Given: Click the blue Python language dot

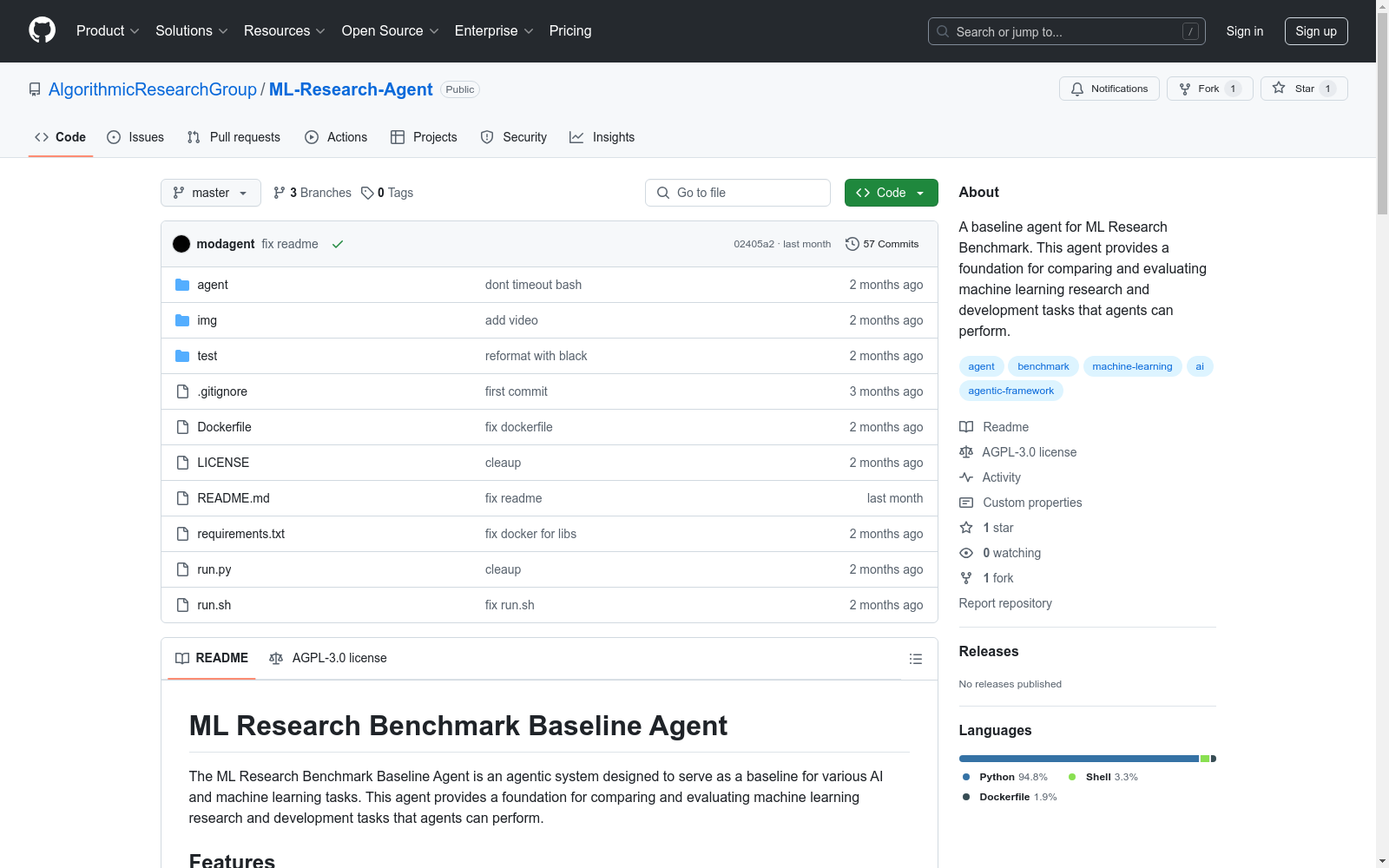Looking at the screenshot, I should pos(966,777).
